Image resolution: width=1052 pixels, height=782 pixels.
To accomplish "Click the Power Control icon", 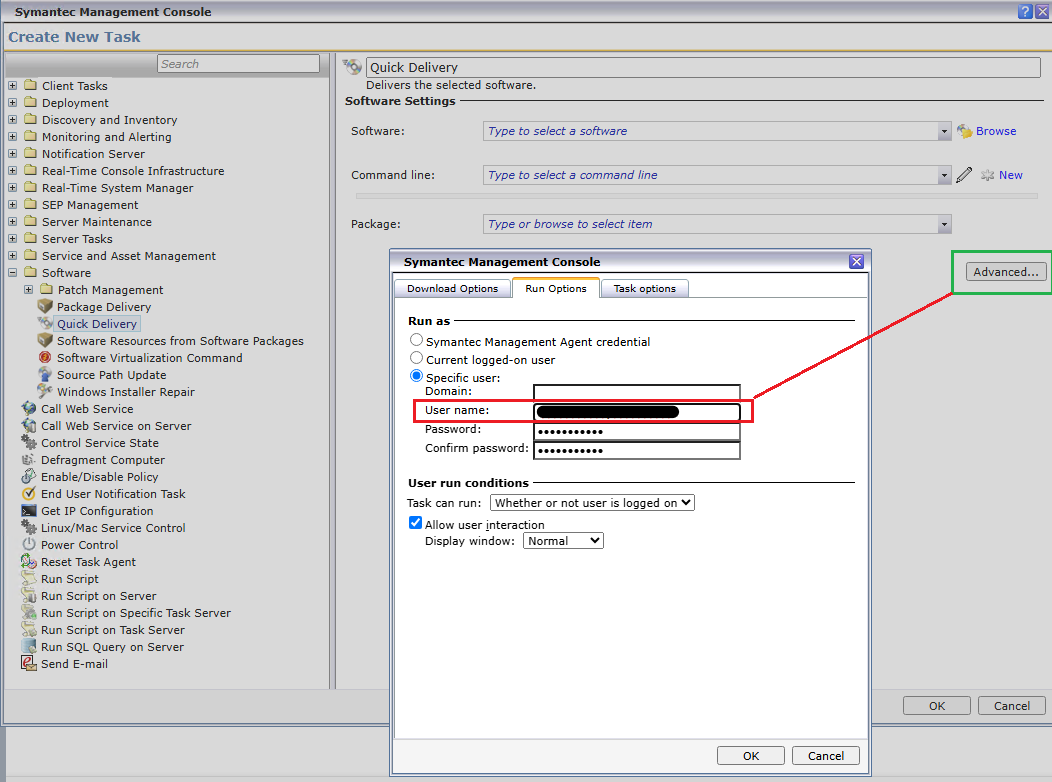I will [x=29, y=545].
